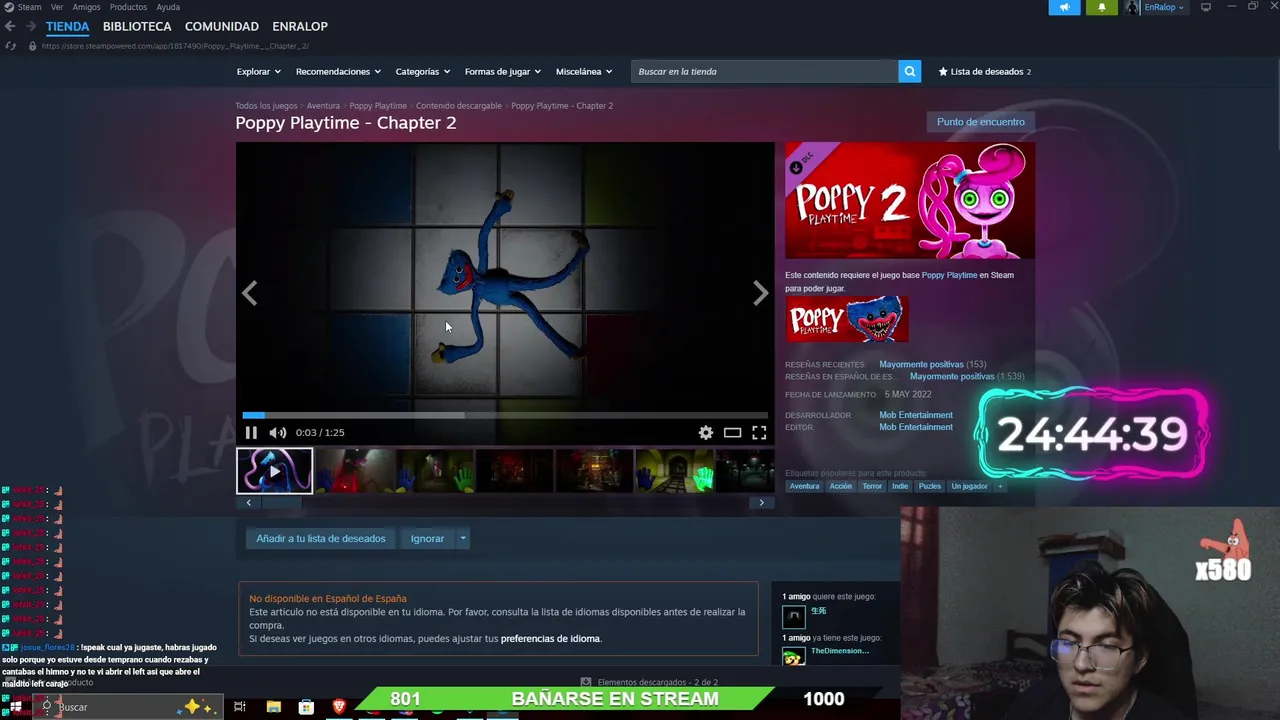Click the Aventura breadcrumb link
Screen dimensions: 1280x720
[x=323, y=105]
